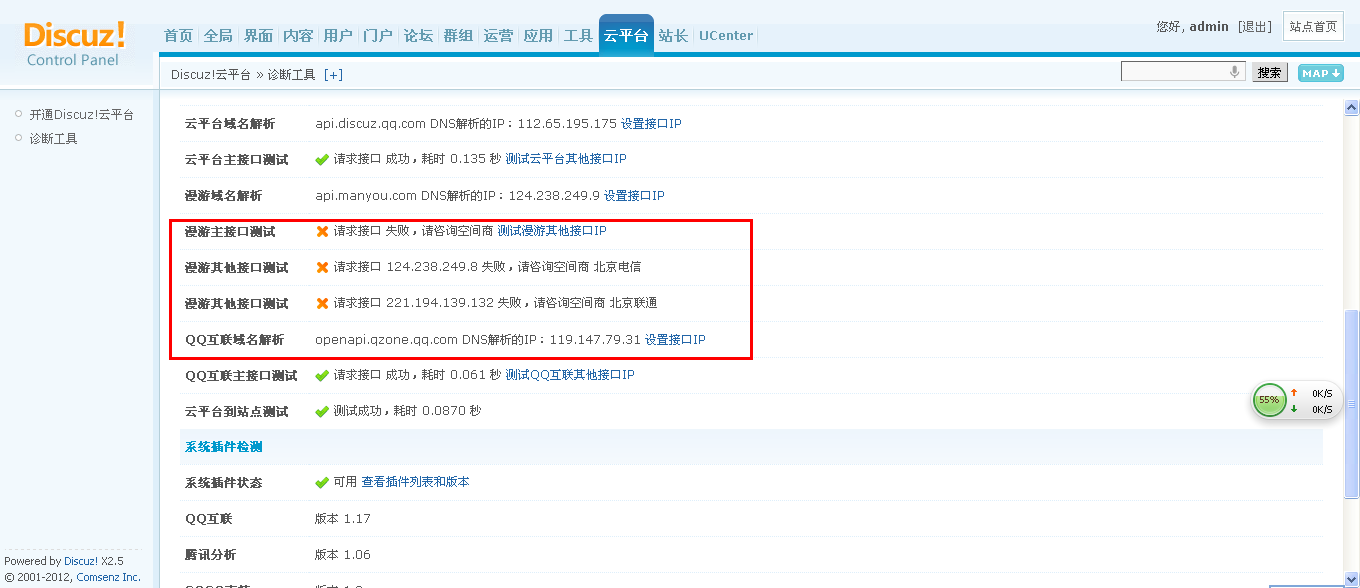Open the 论坛 menu tab

click(x=418, y=35)
